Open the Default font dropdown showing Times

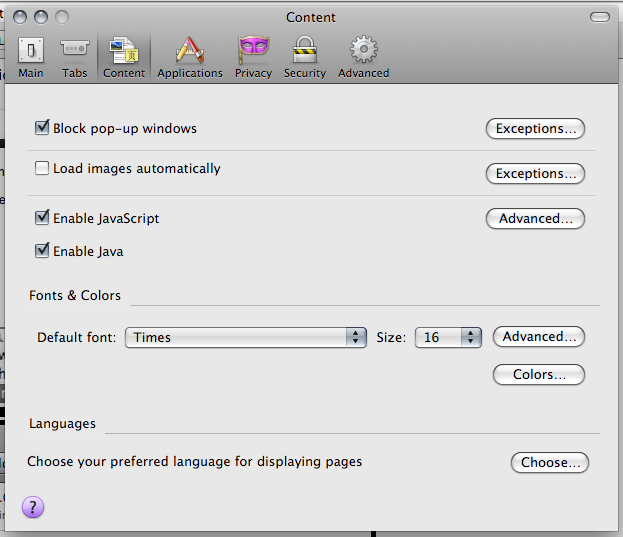click(246, 337)
